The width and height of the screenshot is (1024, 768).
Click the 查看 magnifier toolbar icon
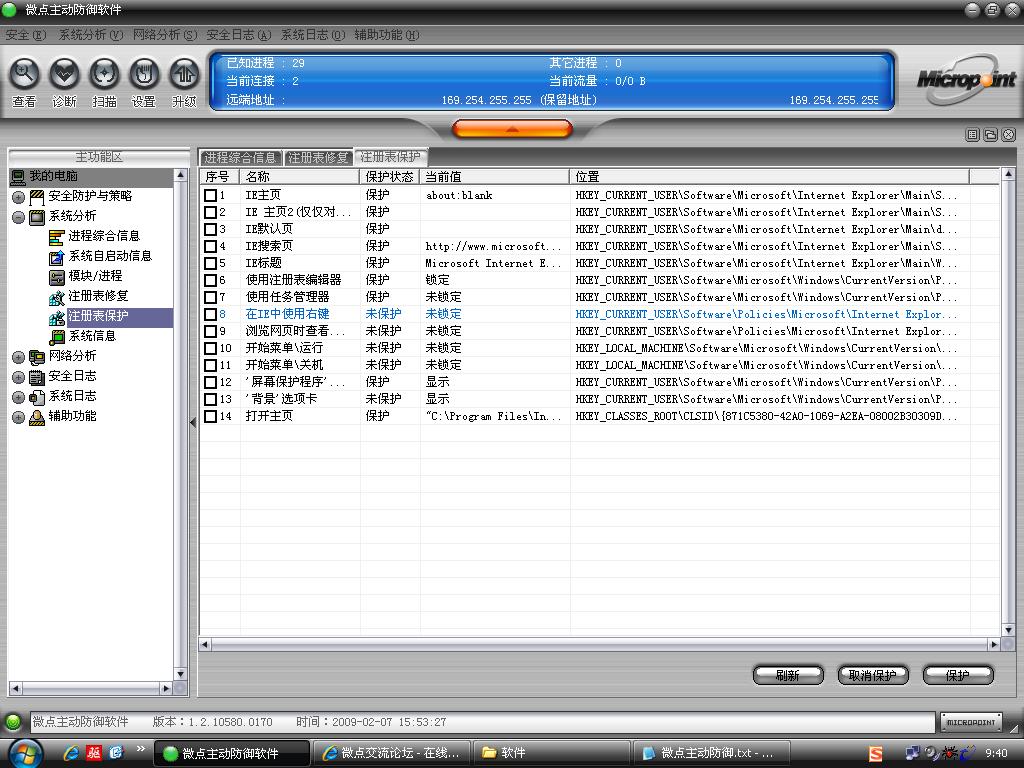[x=24, y=74]
